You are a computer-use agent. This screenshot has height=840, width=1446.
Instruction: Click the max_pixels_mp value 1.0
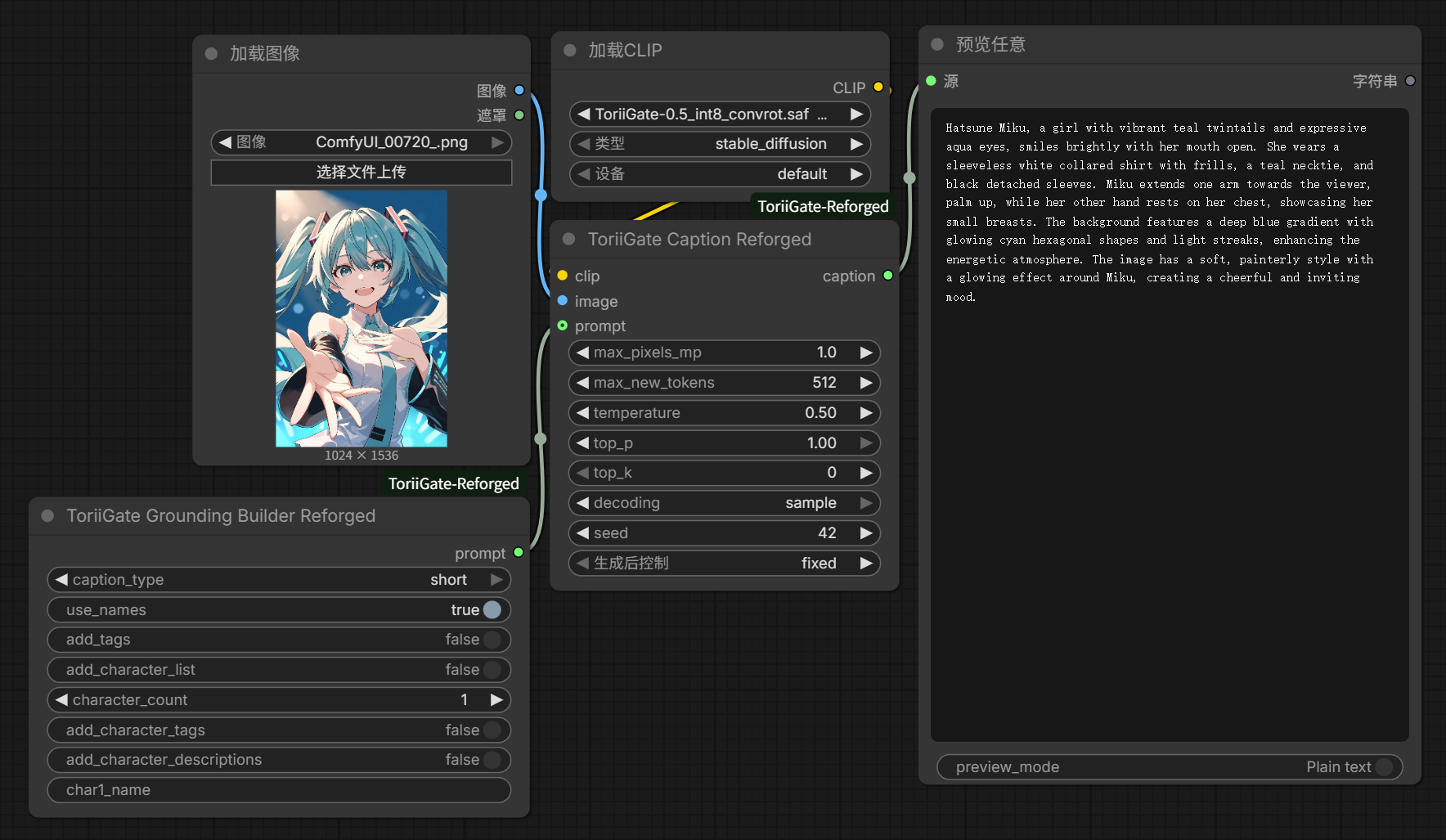click(x=826, y=353)
